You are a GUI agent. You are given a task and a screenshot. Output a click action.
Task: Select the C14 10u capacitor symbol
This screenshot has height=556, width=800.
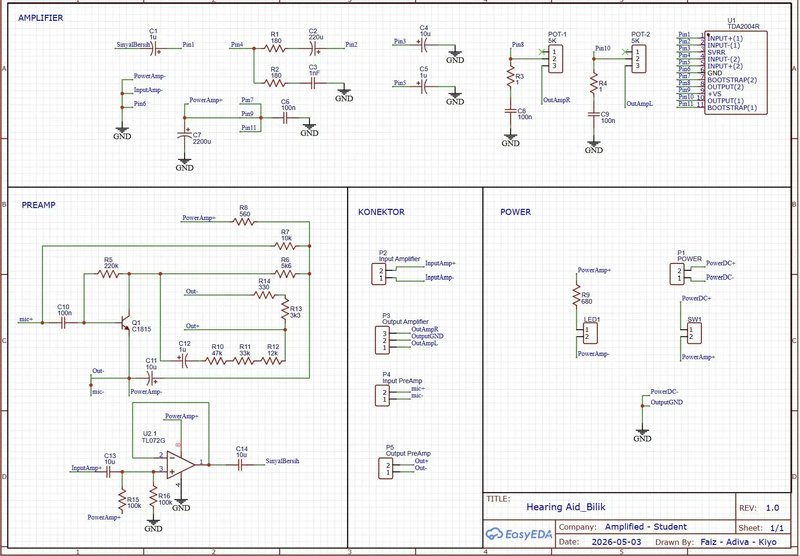pos(240,465)
